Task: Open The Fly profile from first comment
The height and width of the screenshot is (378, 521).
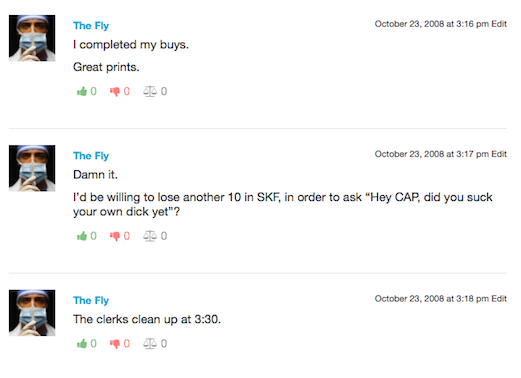Action: (91, 26)
